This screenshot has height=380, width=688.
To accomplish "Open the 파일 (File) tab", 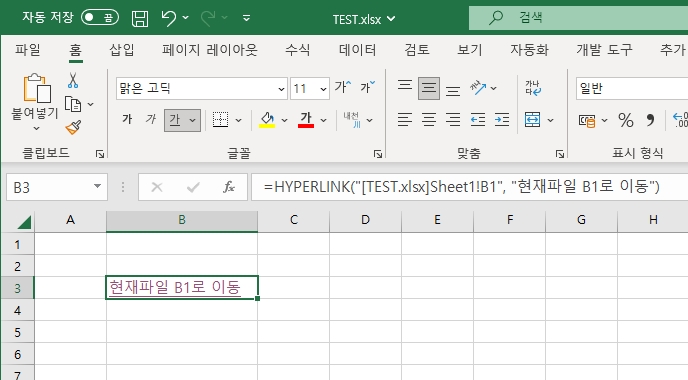I will pyautogui.click(x=28, y=50).
